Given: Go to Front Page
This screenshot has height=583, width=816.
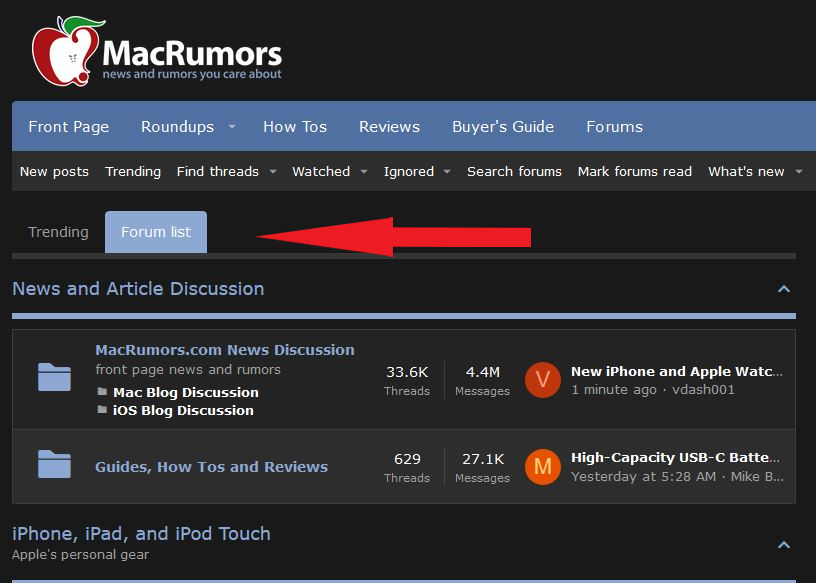Looking at the screenshot, I should (x=69, y=126).
